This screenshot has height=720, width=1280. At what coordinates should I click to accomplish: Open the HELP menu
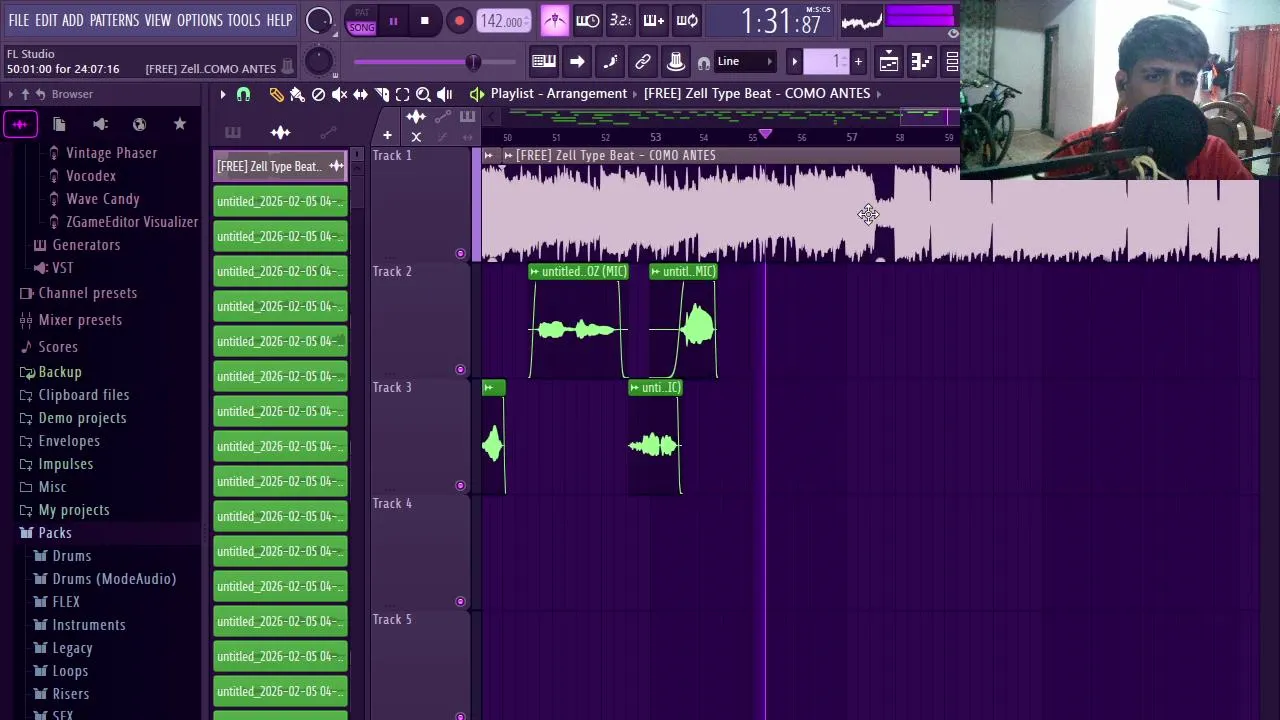coord(279,20)
